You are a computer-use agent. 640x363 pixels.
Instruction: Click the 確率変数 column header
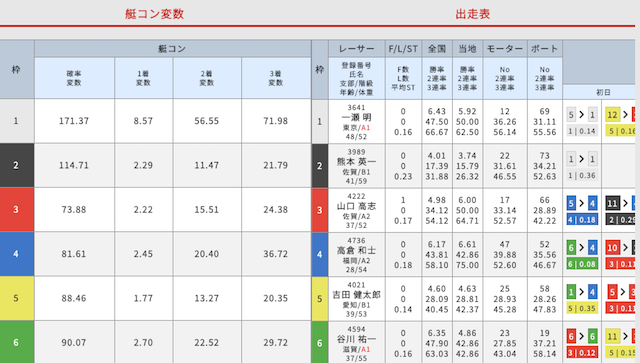(74, 78)
